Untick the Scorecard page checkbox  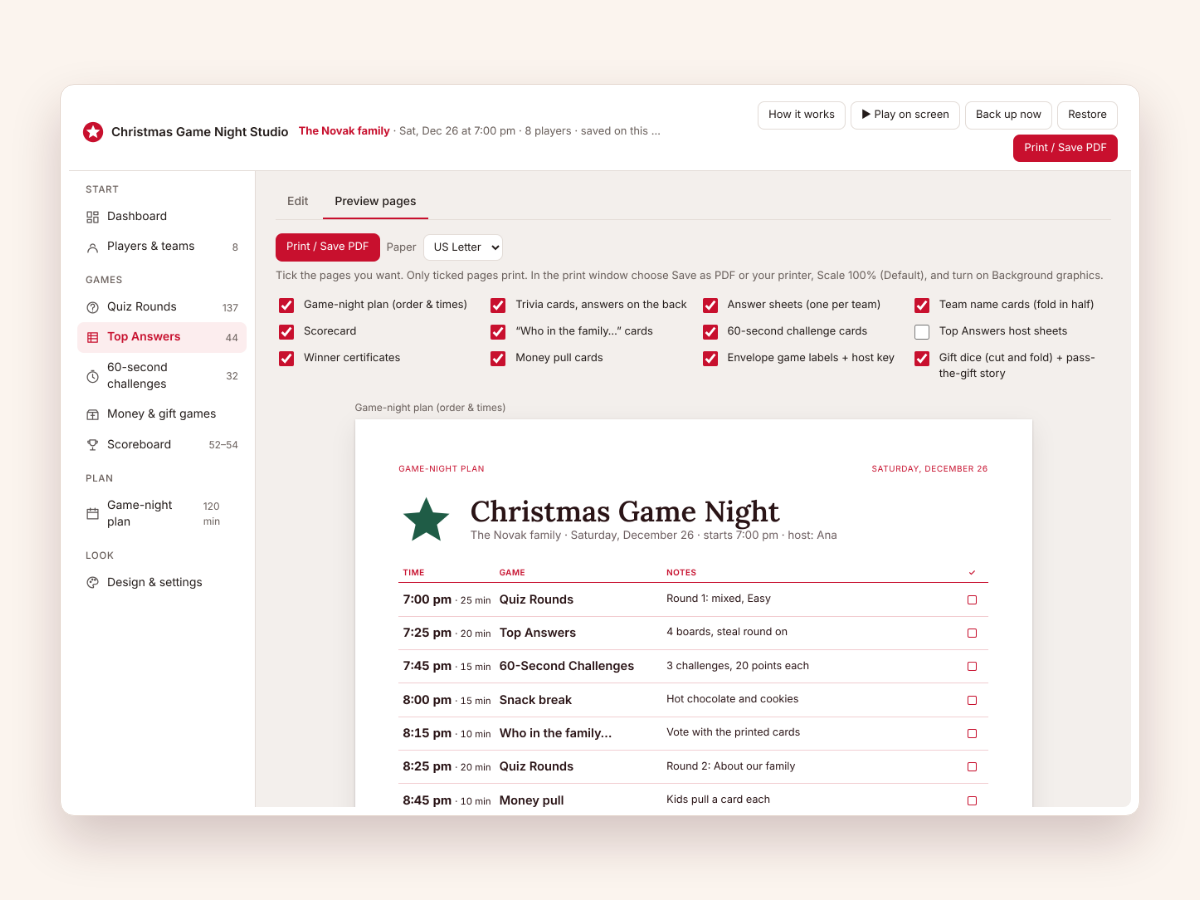coord(286,332)
